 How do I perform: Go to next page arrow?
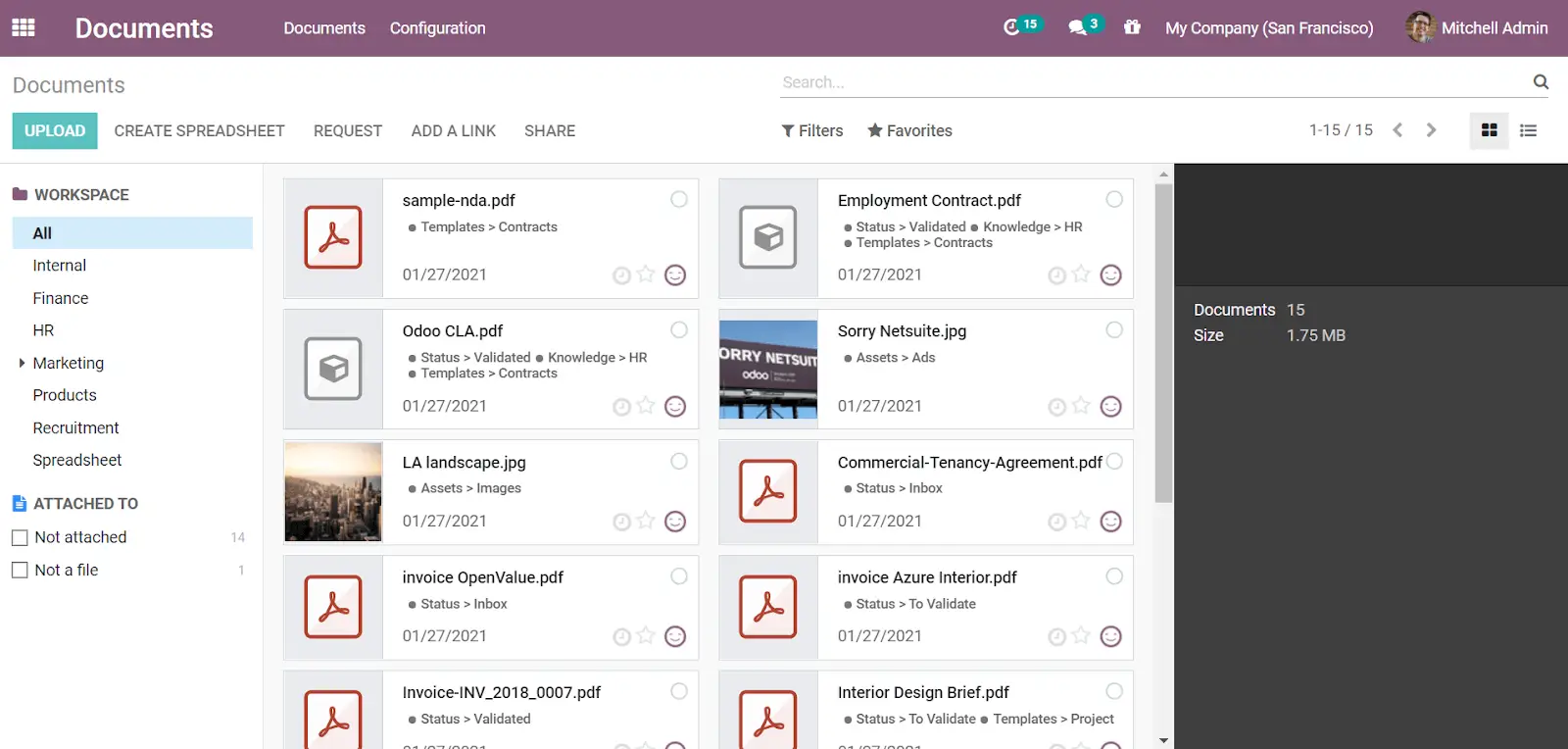coord(1431,130)
